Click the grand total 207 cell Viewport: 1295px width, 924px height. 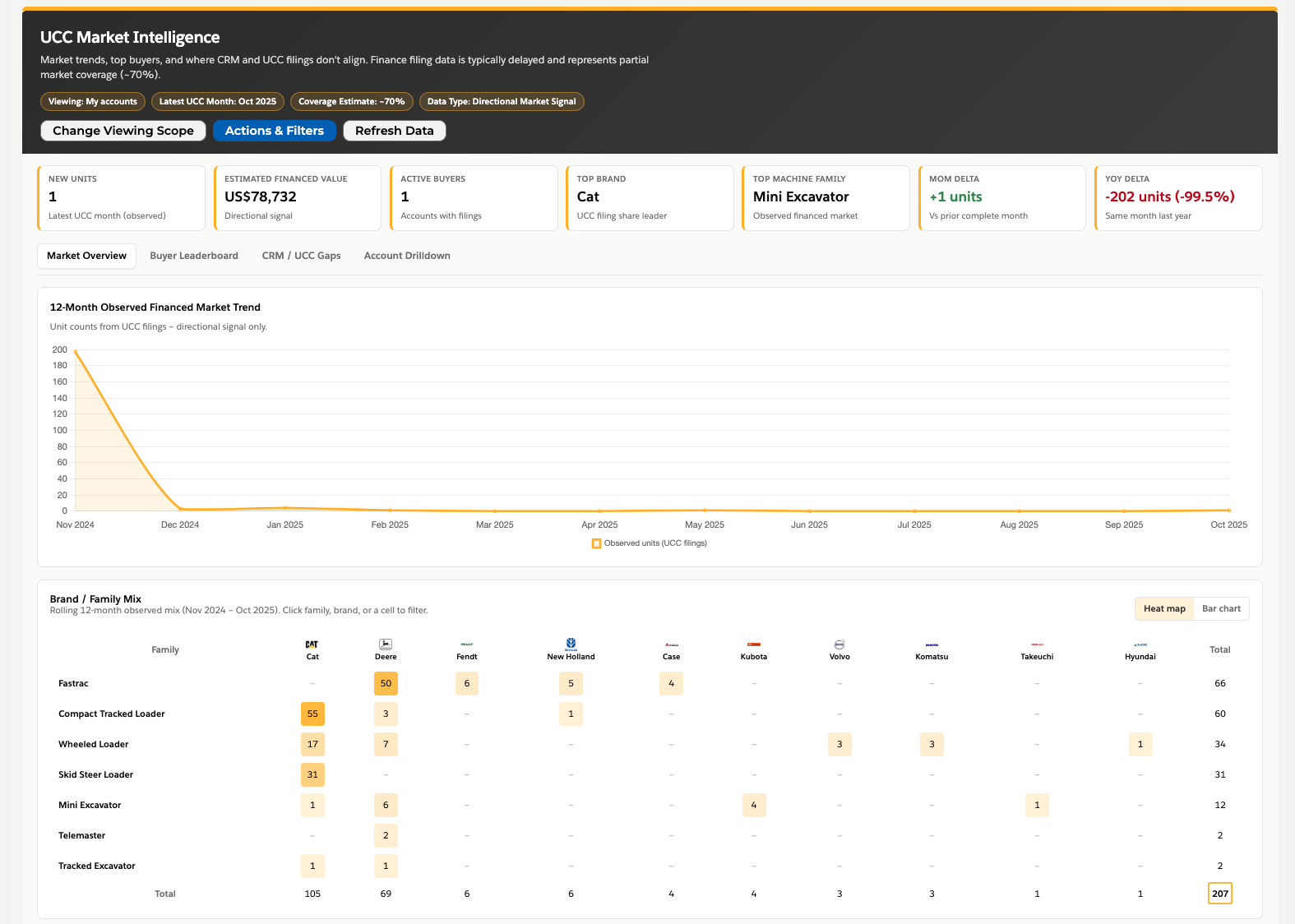pos(1220,894)
